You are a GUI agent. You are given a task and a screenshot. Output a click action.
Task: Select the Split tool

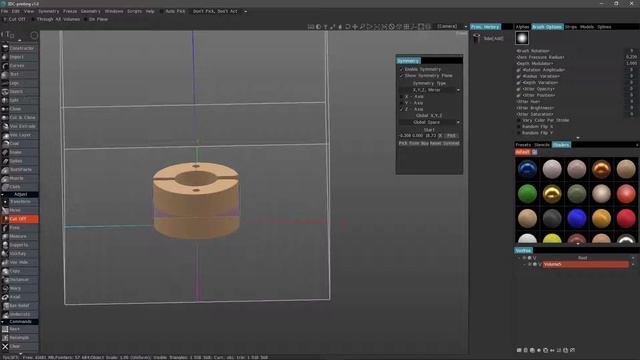20,100
